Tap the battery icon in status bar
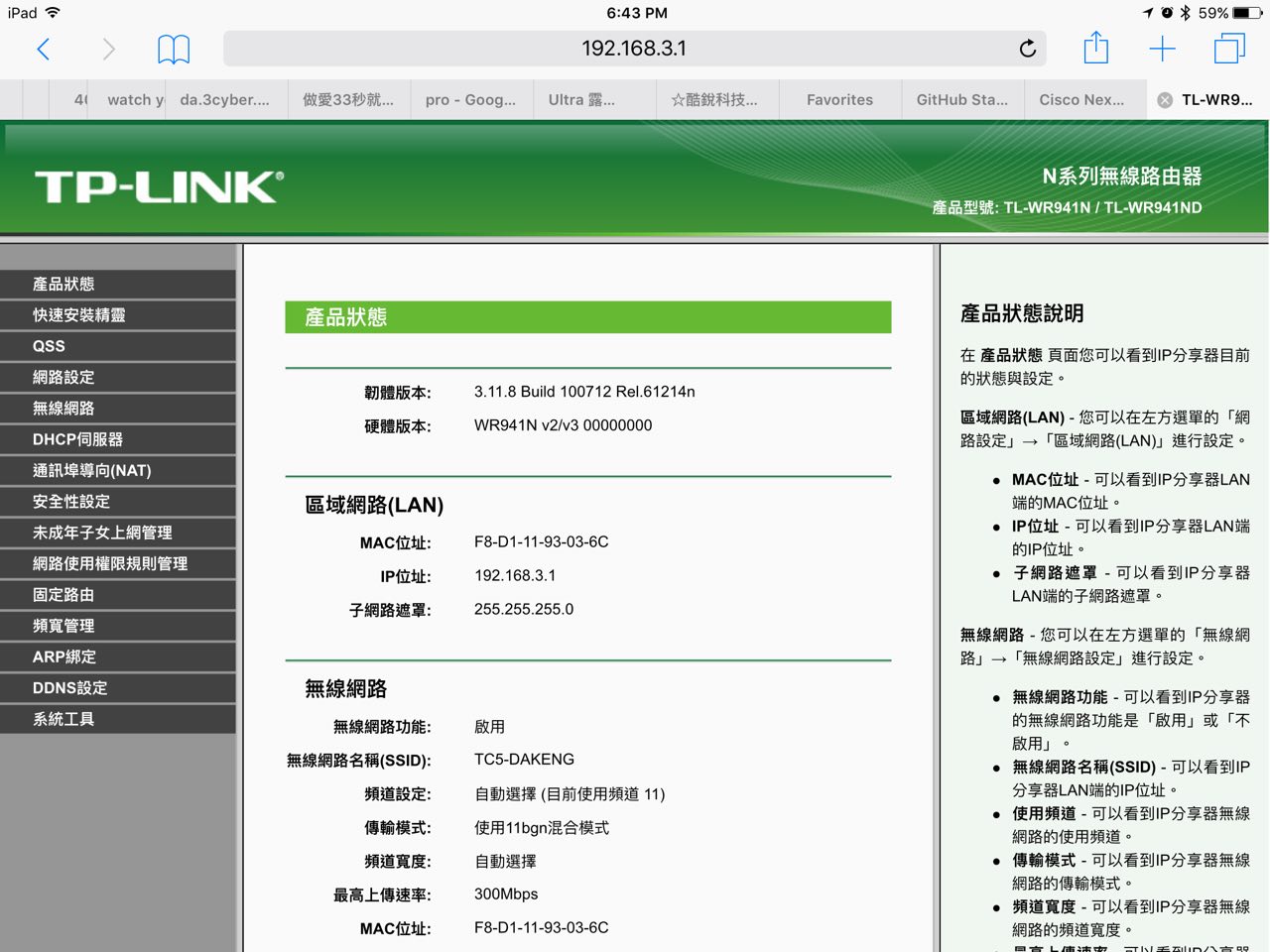Image resolution: width=1270 pixels, height=952 pixels. coord(1248,13)
